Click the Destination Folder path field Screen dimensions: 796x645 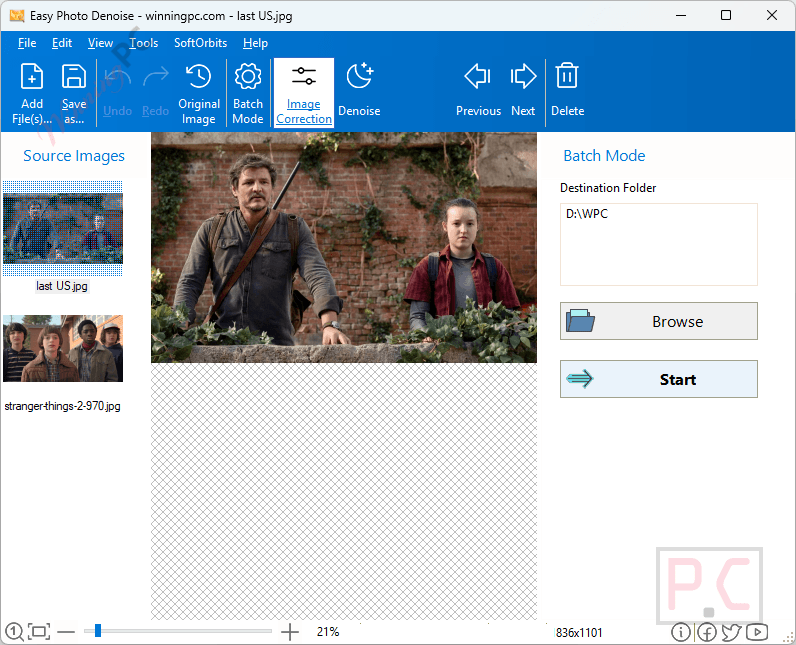[x=659, y=245]
